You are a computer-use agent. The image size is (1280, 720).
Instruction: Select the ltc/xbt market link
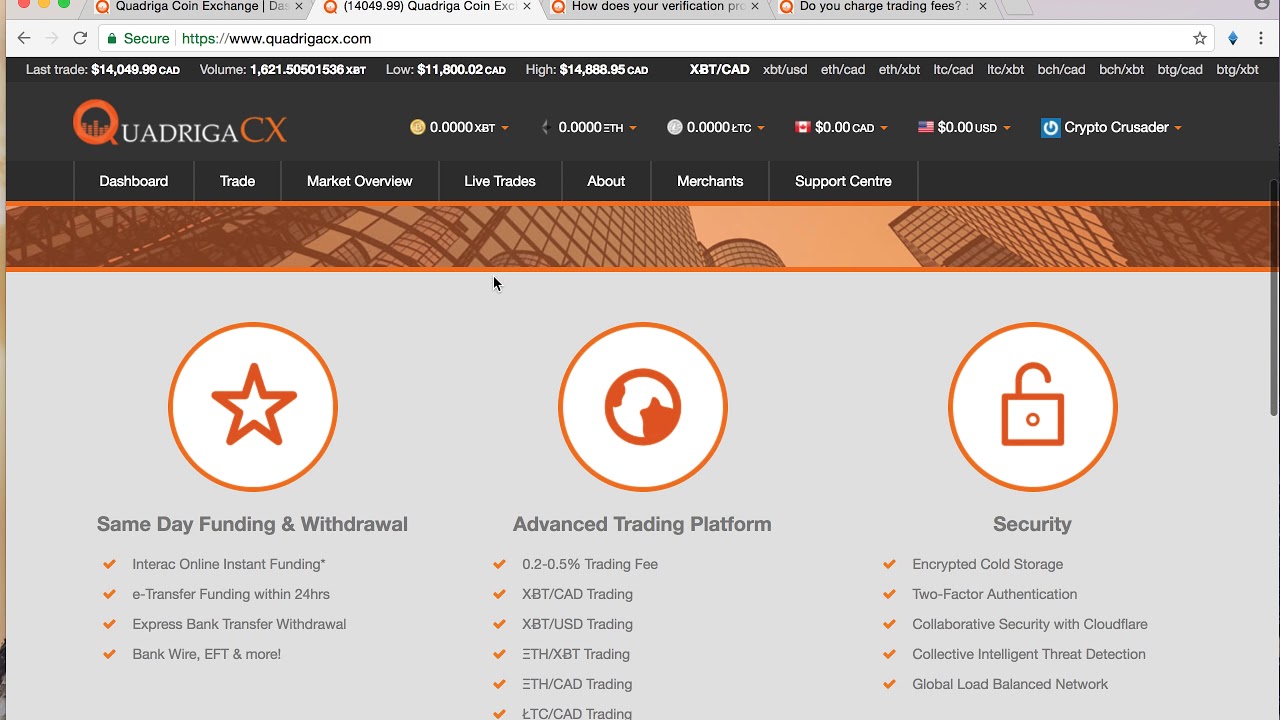click(x=1006, y=69)
